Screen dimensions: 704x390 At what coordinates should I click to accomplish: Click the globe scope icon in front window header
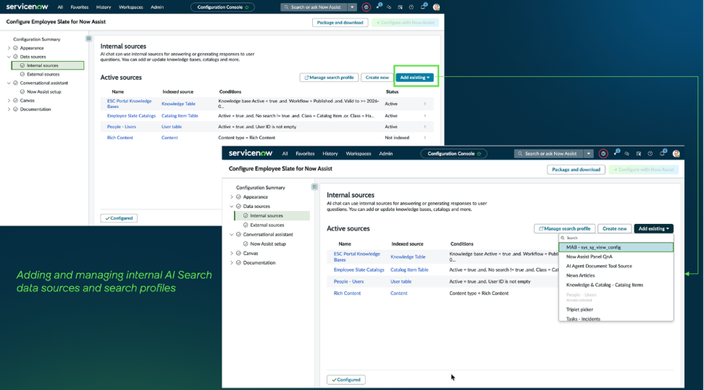pyautogui.click(x=603, y=153)
